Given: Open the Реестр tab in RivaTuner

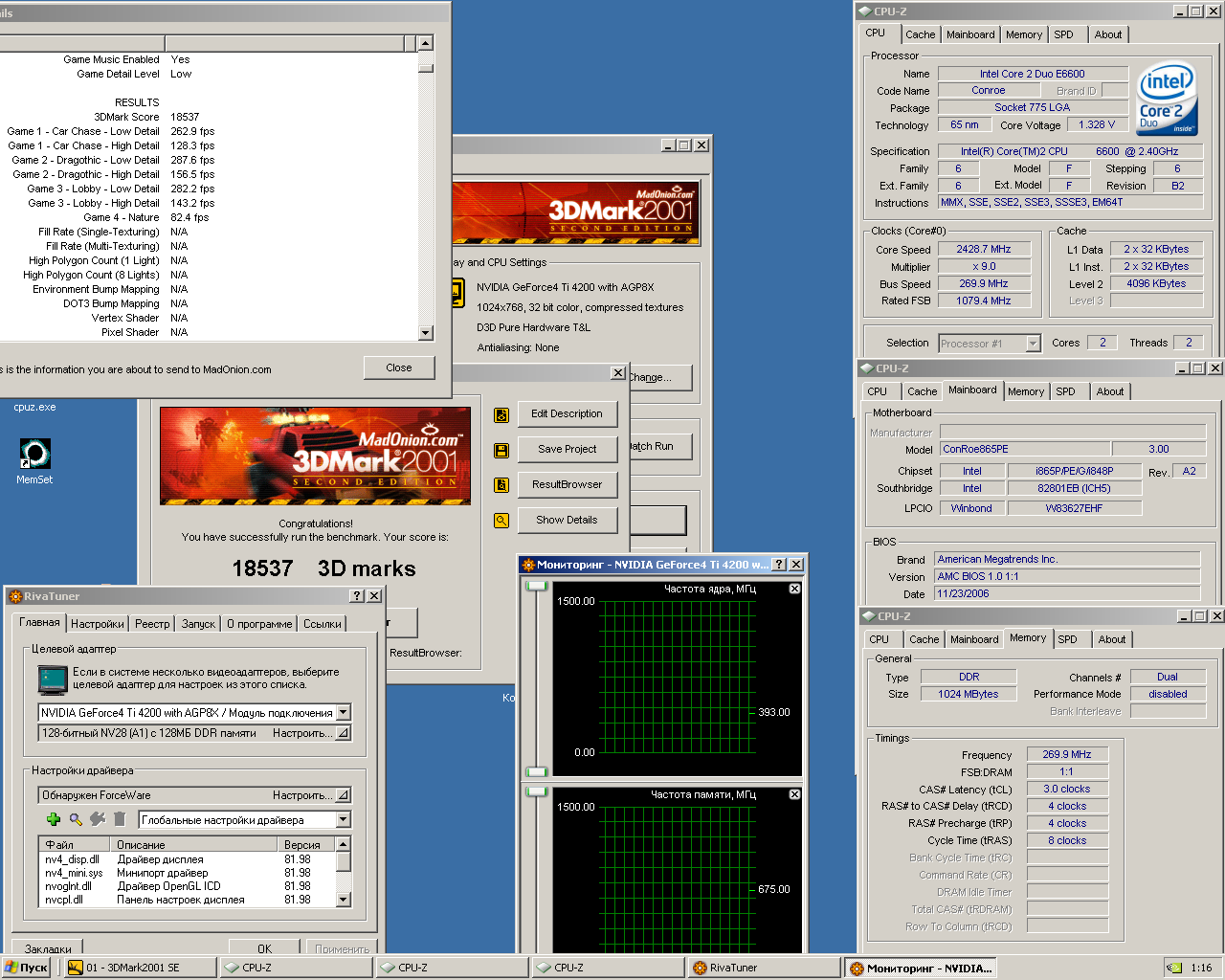Looking at the screenshot, I should click(x=152, y=624).
